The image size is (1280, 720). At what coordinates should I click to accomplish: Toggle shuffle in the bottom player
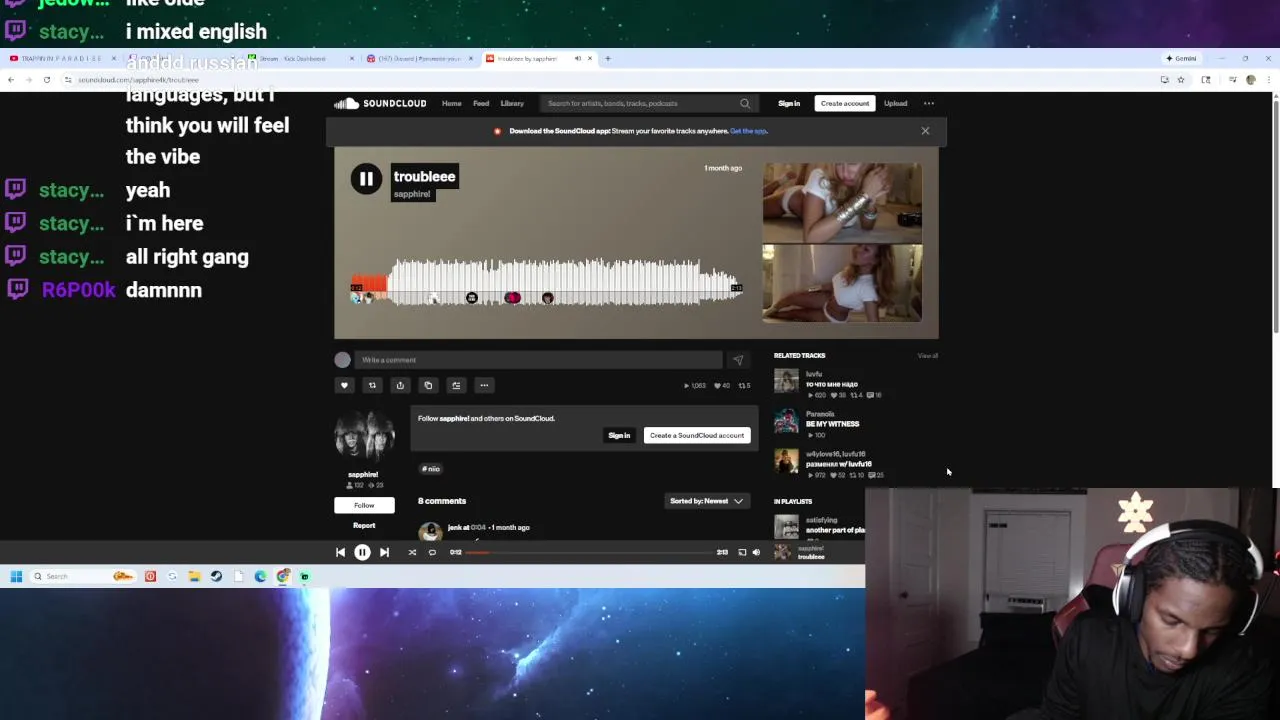point(412,552)
